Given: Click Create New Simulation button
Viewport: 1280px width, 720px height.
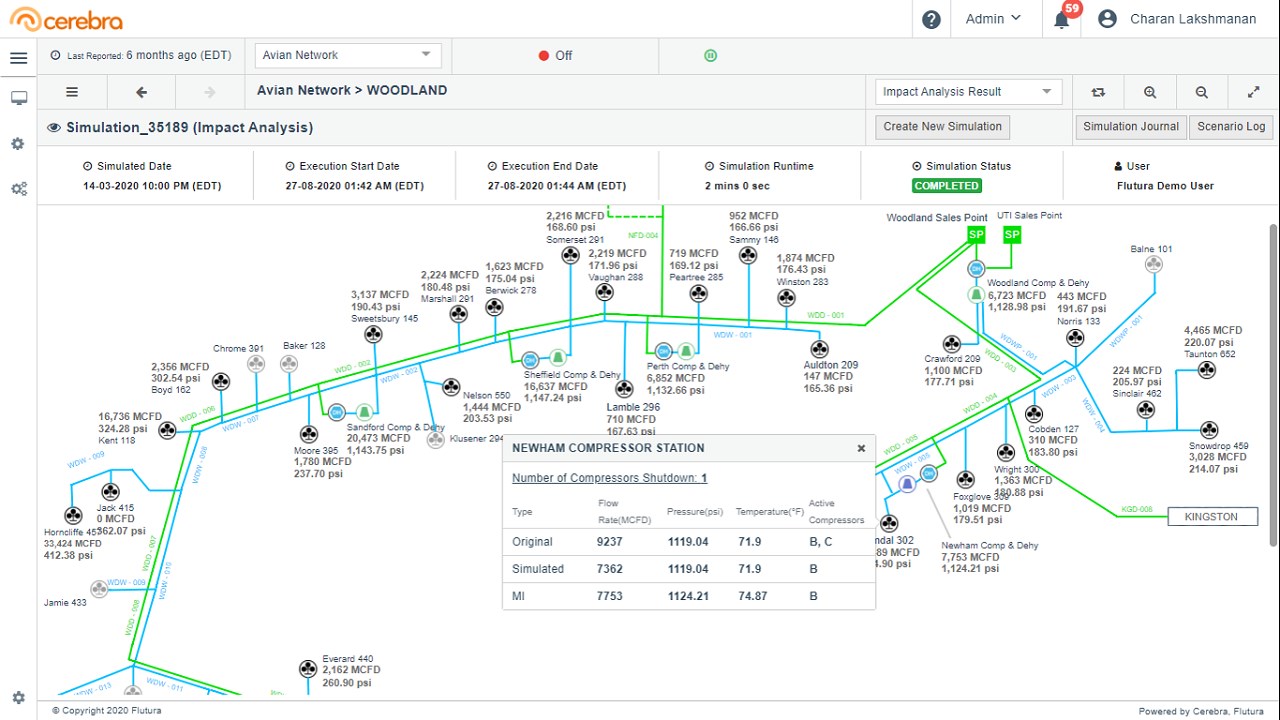Looking at the screenshot, I should click(942, 127).
